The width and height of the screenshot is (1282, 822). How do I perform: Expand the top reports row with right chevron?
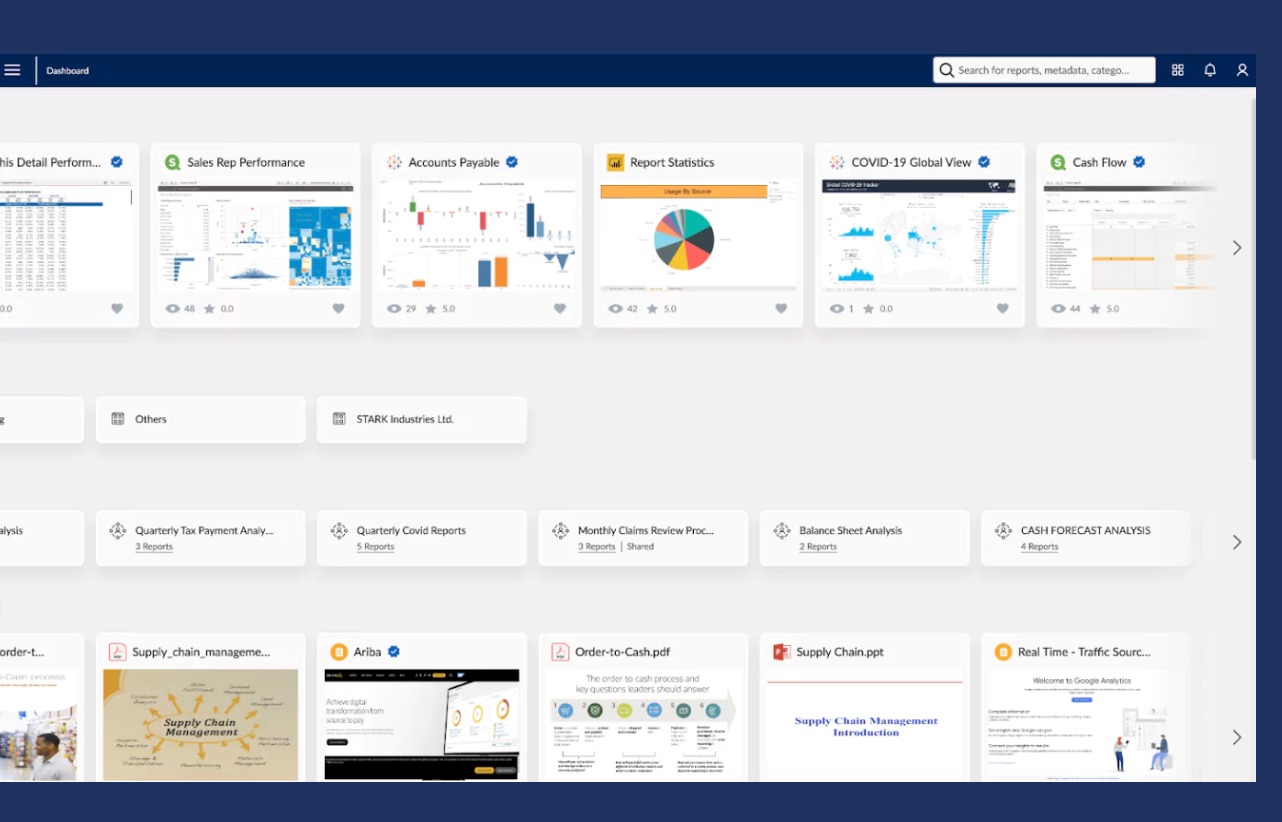(1236, 247)
